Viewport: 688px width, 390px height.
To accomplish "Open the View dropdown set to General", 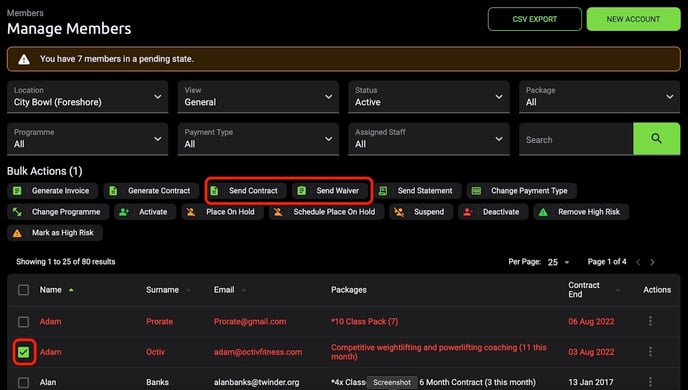I will (x=258, y=97).
